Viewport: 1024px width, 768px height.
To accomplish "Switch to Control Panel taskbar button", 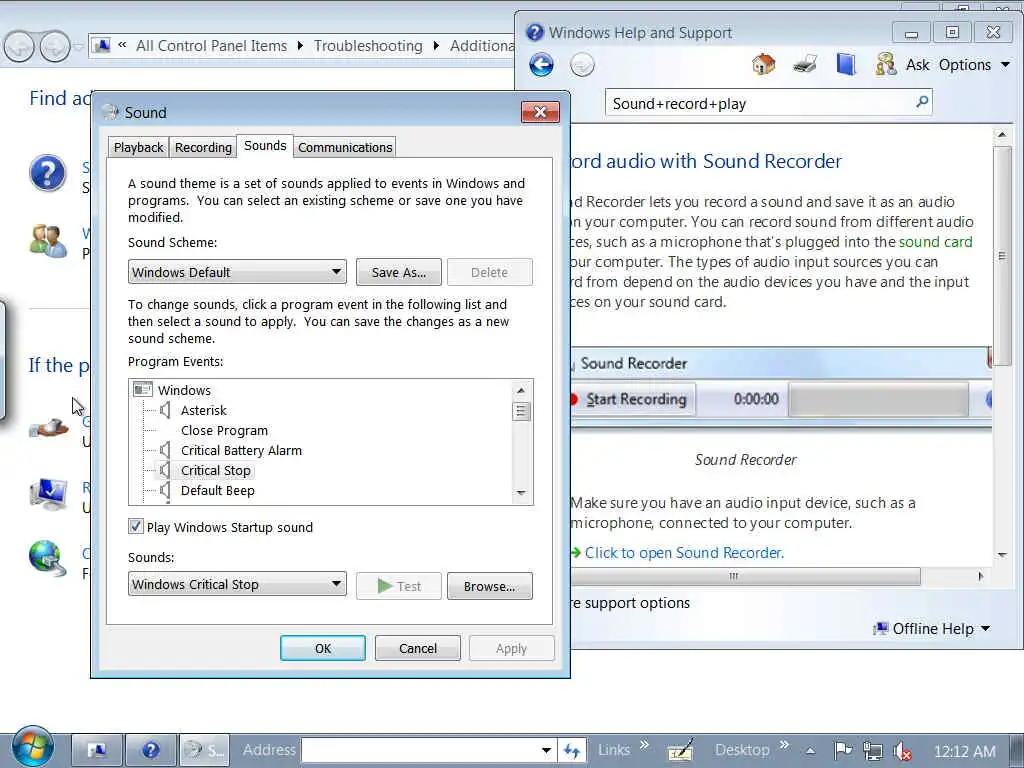I will tap(96, 750).
